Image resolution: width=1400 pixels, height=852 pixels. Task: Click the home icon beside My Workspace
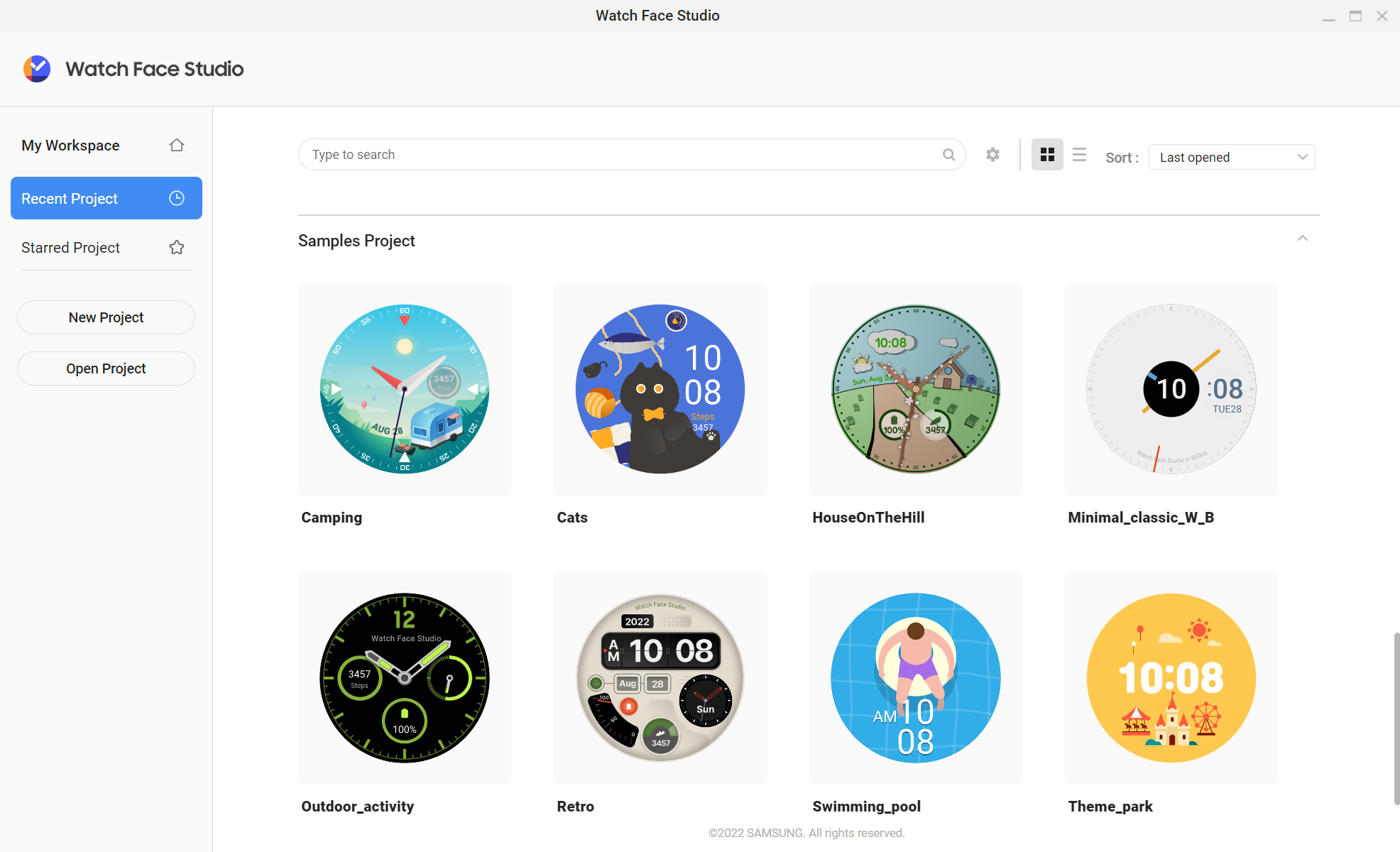coord(177,146)
